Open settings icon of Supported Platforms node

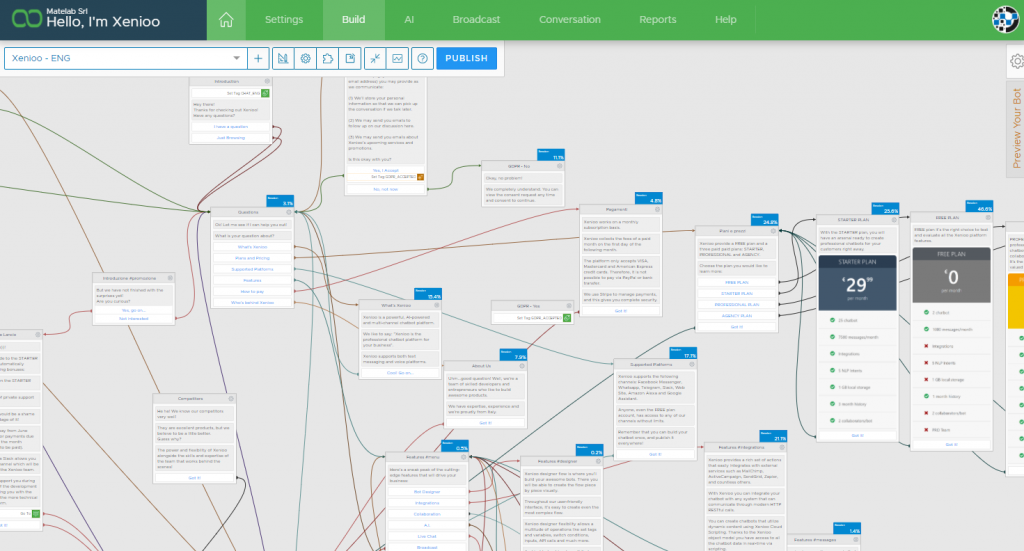[x=692, y=364]
